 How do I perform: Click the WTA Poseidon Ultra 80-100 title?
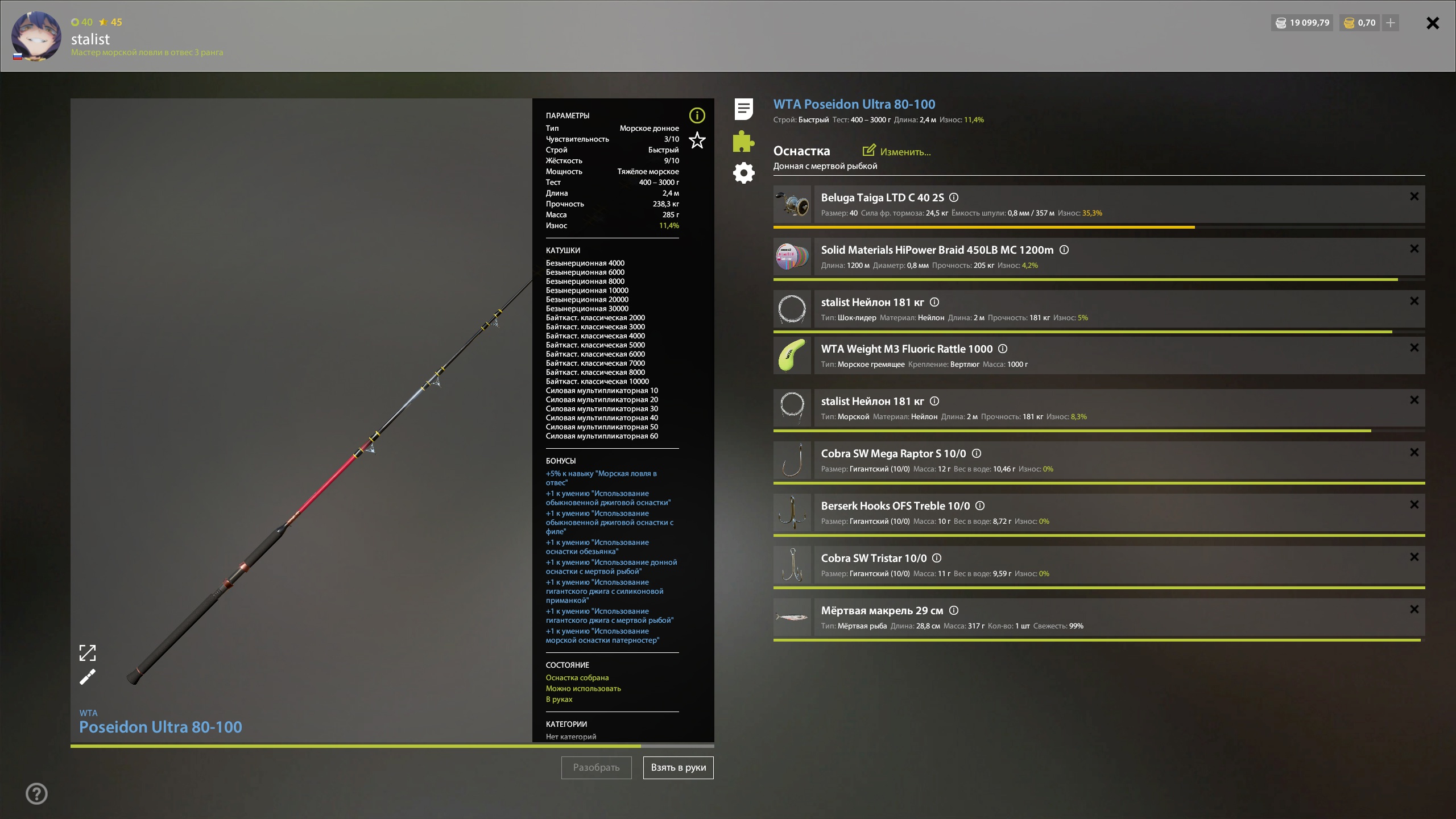pyautogui.click(x=854, y=104)
